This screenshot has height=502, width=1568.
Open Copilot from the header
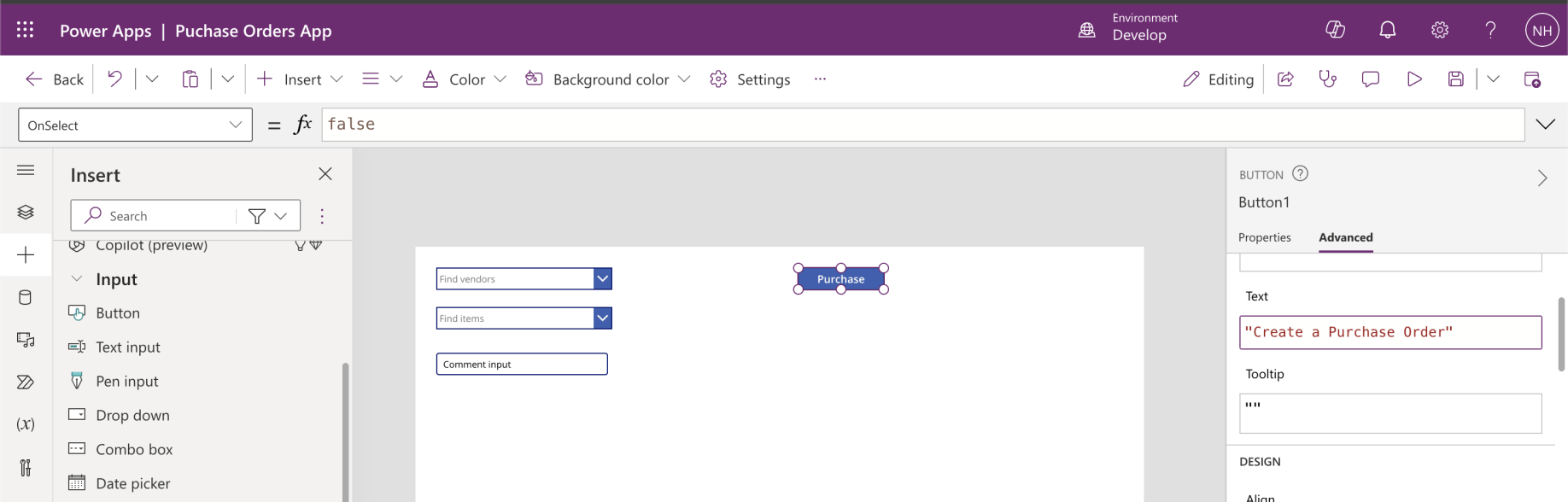click(x=1335, y=30)
